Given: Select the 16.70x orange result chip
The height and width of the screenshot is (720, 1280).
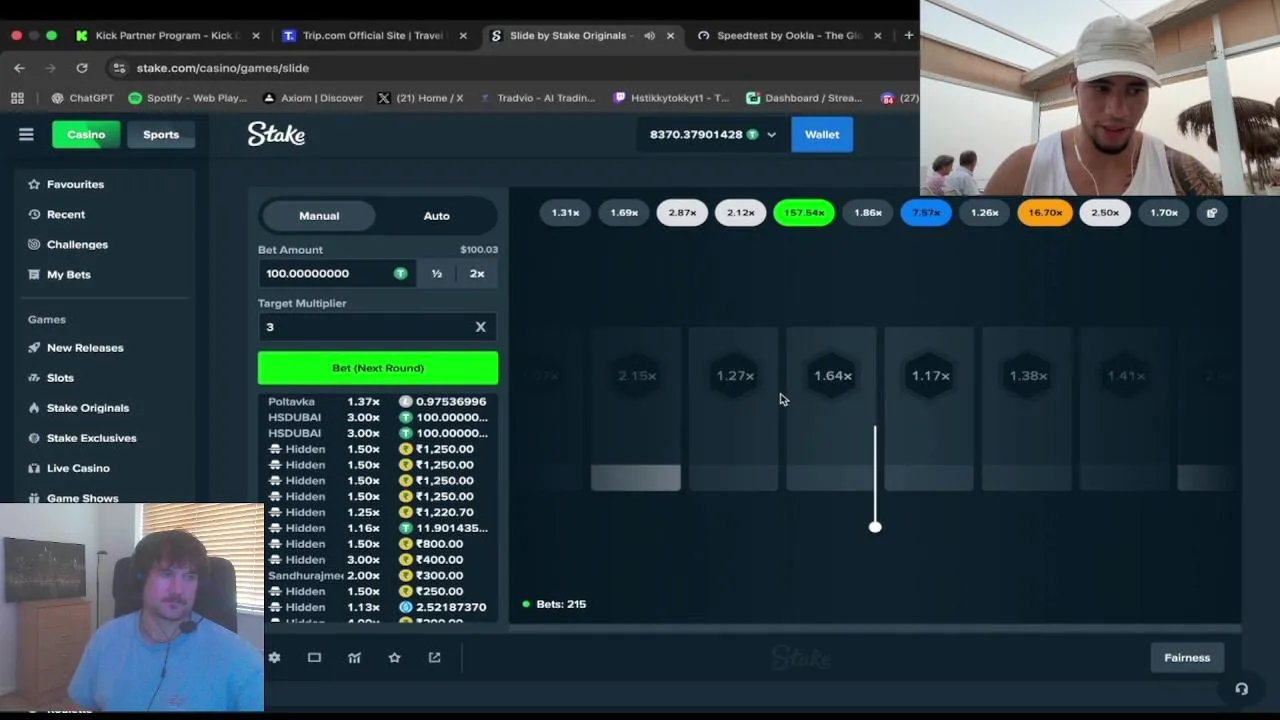Looking at the screenshot, I should tap(1045, 212).
